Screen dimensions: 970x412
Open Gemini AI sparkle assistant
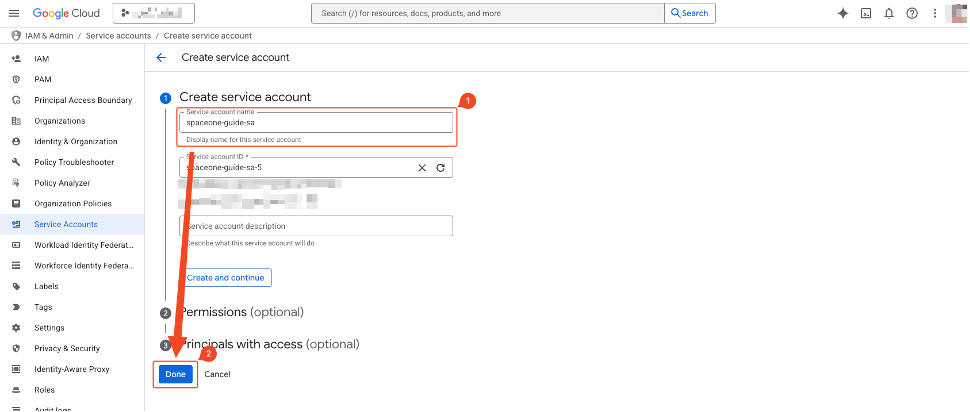842,13
